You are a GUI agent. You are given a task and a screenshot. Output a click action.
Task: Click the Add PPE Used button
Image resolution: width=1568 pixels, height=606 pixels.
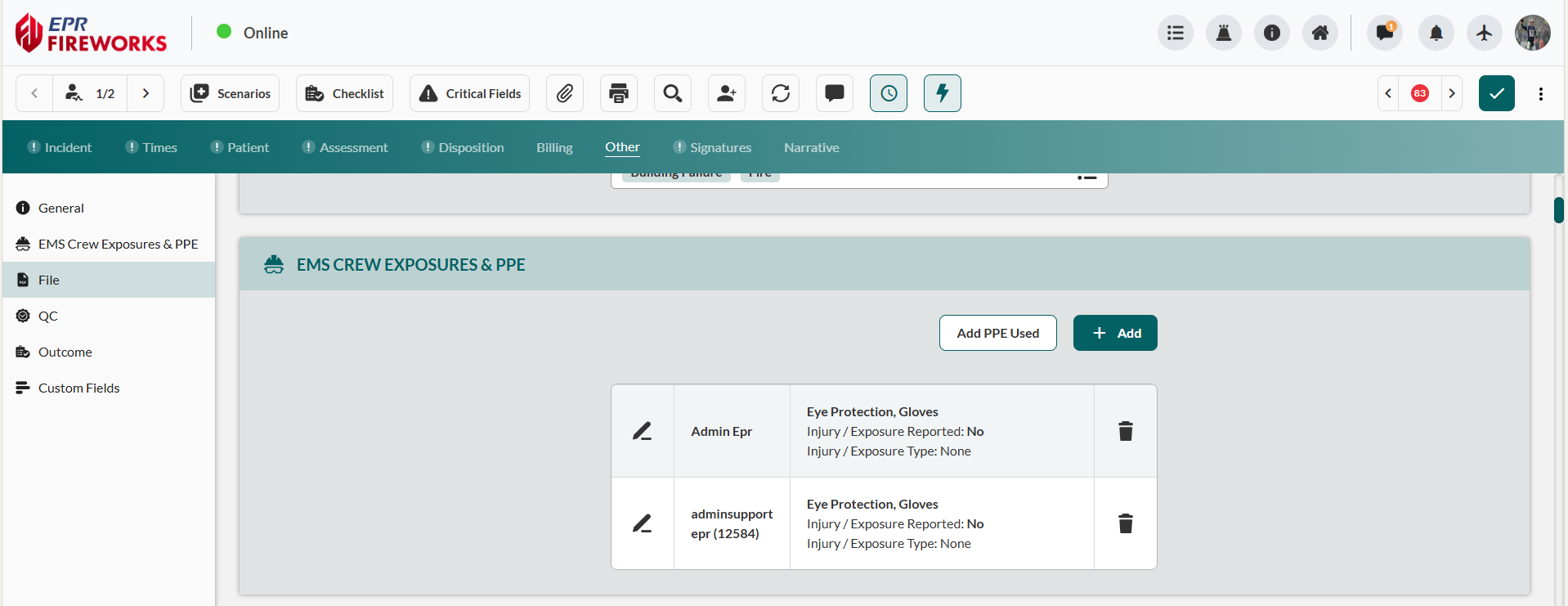(997, 333)
